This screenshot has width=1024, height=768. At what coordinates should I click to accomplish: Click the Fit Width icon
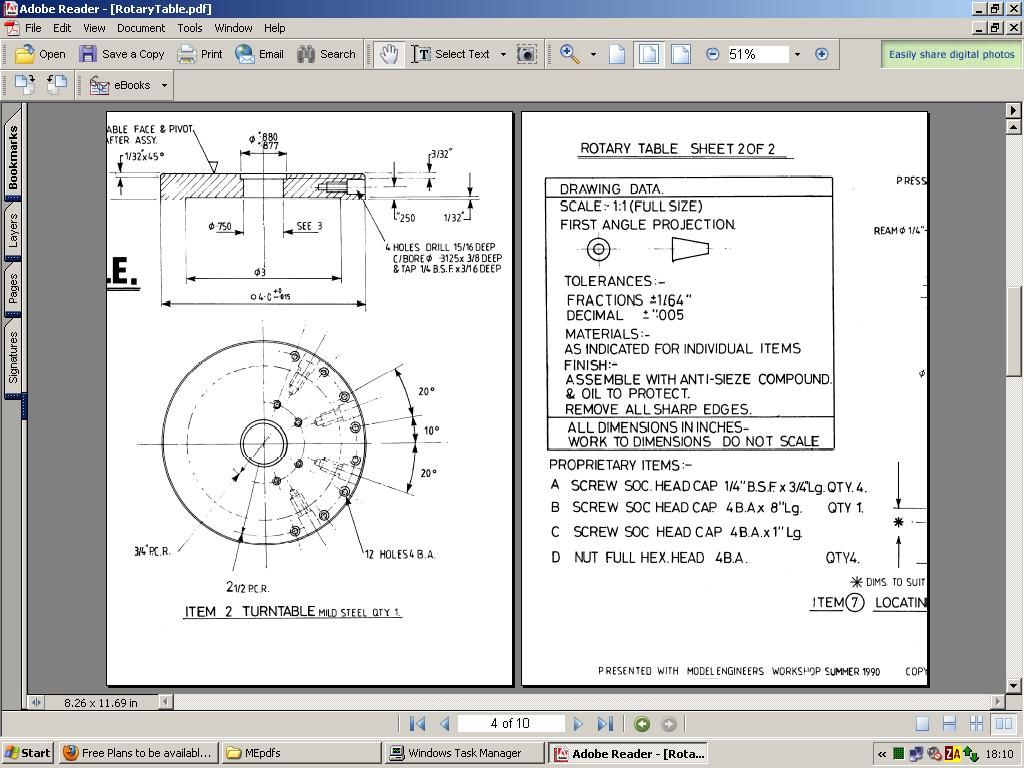[x=680, y=54]
